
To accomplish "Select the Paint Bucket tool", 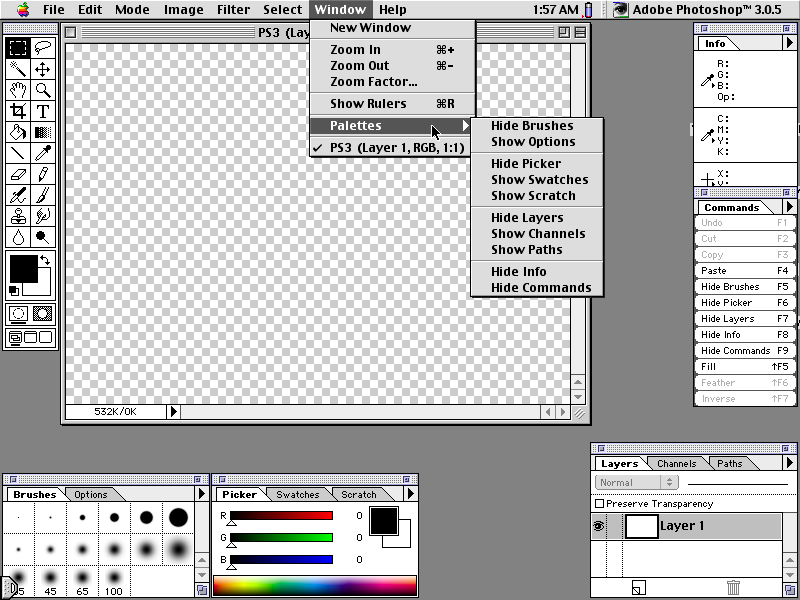I will pos(18,132).
